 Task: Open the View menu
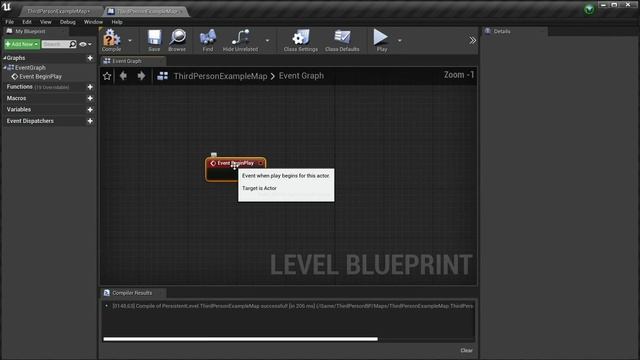point(46,22)
